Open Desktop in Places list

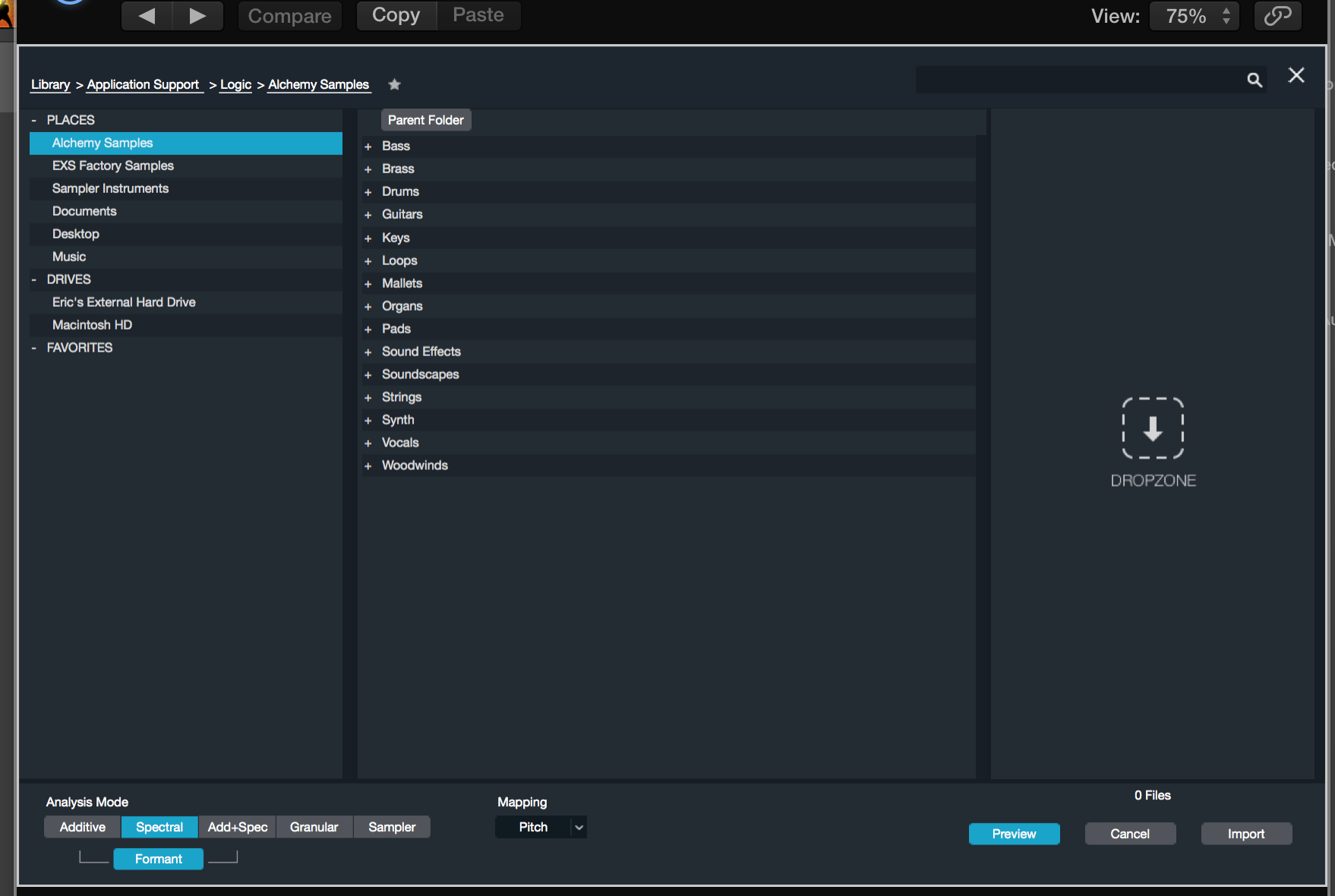(x=186, y=234)
